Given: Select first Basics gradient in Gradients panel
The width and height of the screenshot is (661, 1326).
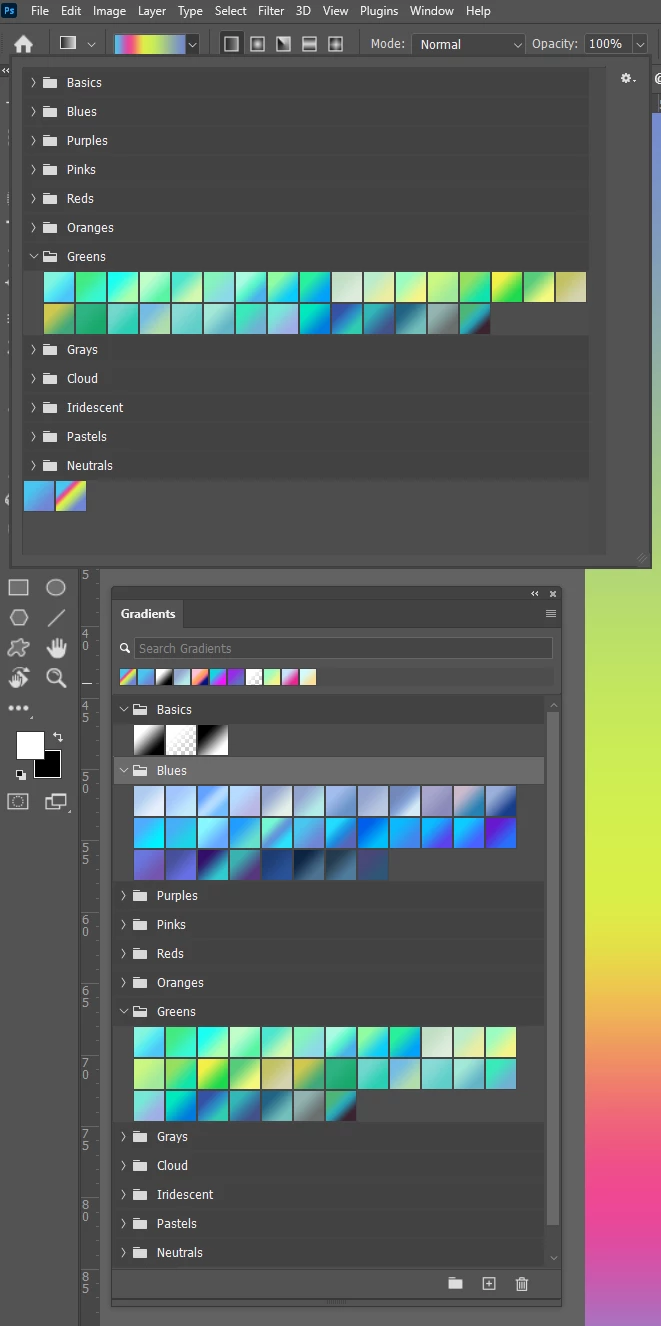Looking at the screenshot, I should [149, 740].
